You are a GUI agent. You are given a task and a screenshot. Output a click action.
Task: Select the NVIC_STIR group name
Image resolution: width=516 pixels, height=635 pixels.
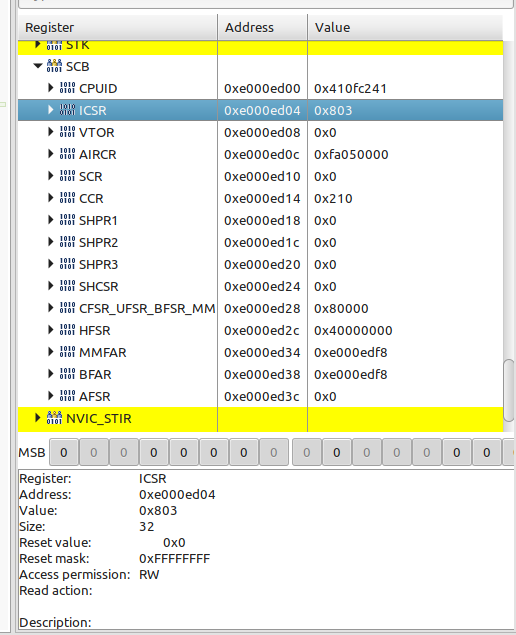tap(99, 418)
